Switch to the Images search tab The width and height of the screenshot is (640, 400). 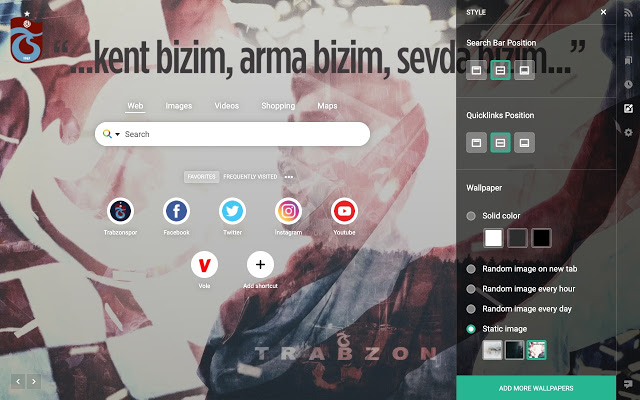point(179,105)
